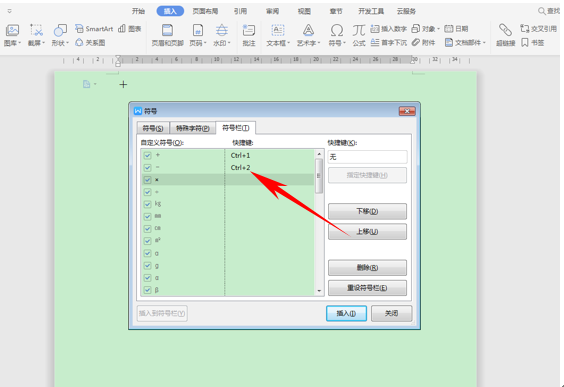Viewport: 564px width, 387px height.
Task: Click the symbol list scrollbar thumb
Action: coord(319,176)
